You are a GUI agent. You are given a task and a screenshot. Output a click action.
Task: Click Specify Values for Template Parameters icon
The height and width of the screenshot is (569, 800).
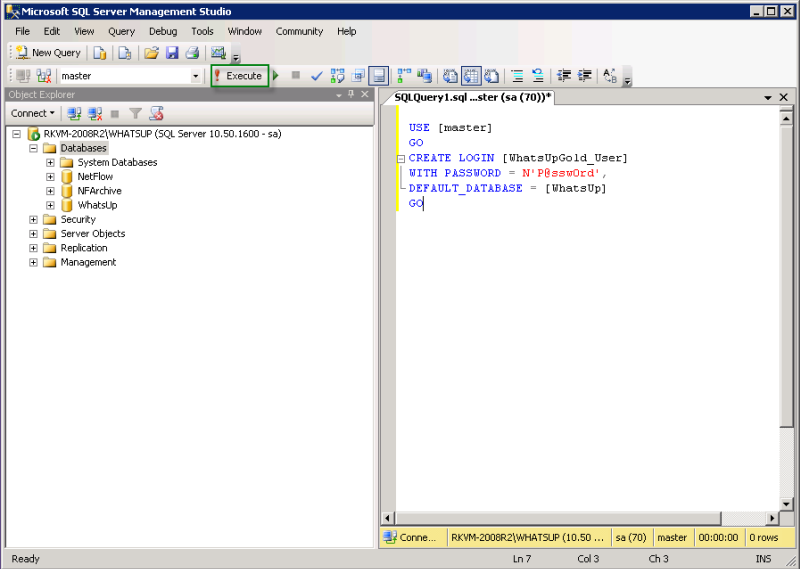(610, 76)
